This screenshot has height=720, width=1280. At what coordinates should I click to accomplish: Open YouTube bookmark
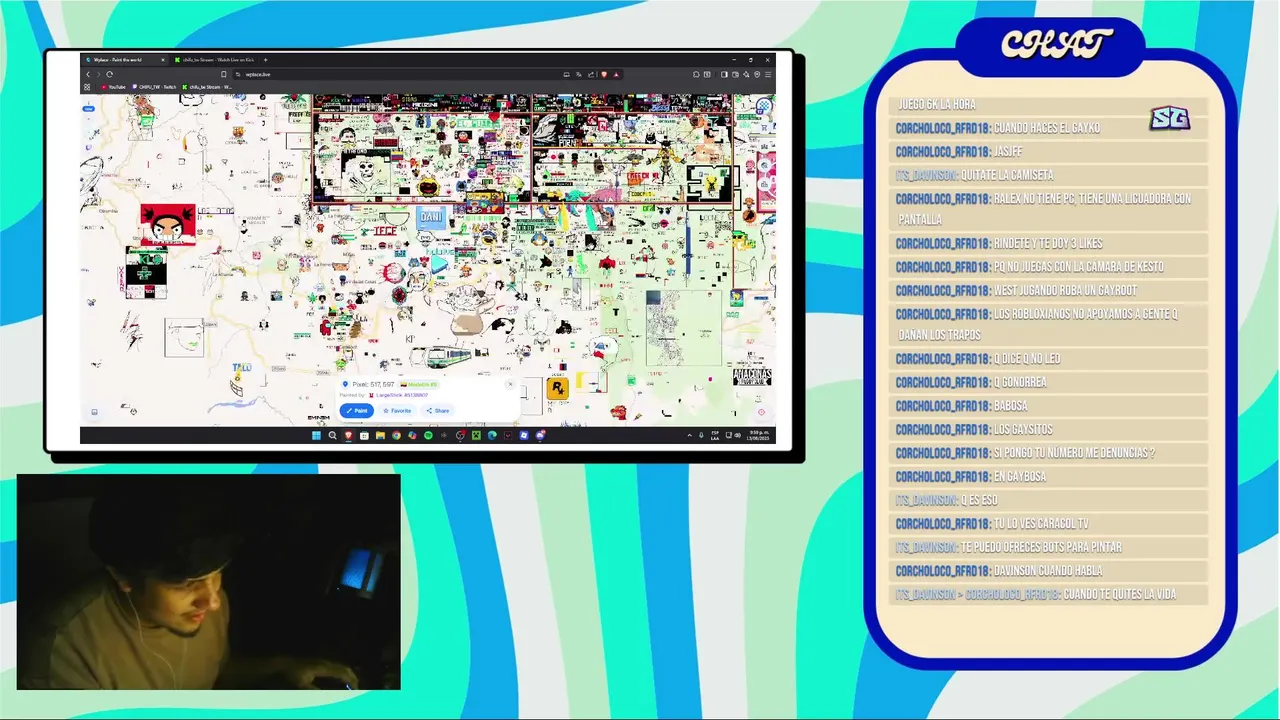(114, 87)
